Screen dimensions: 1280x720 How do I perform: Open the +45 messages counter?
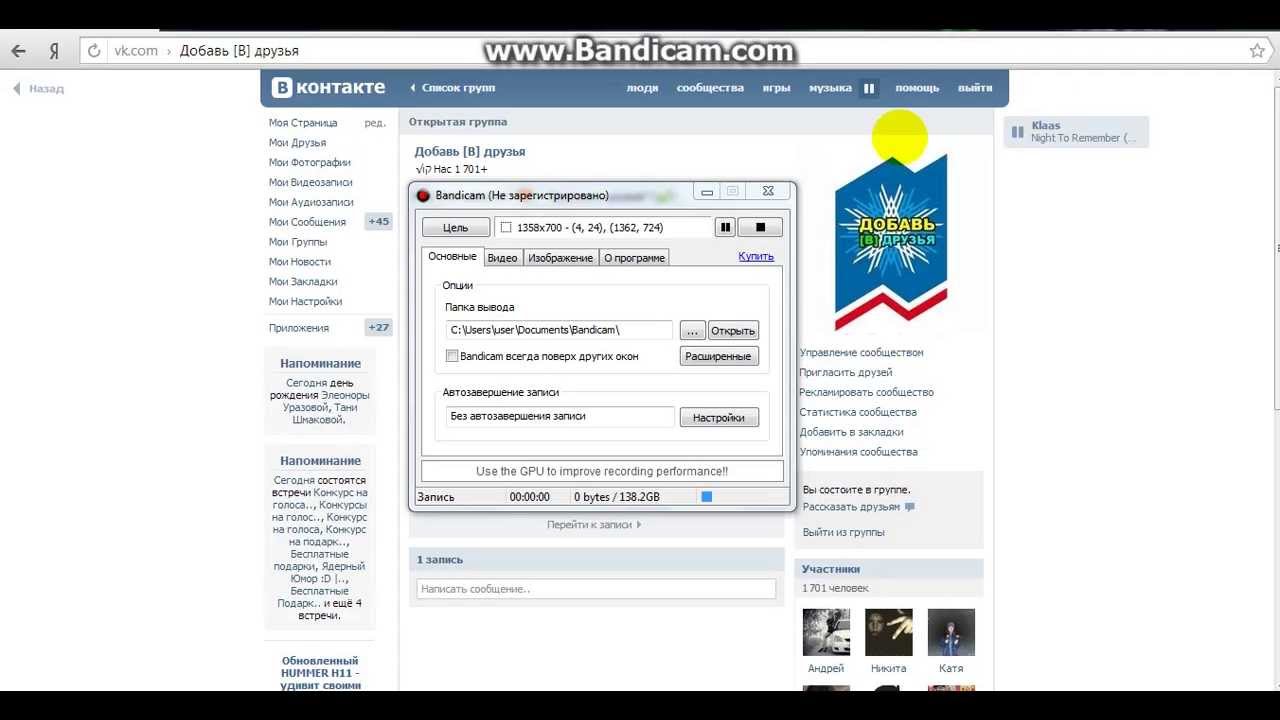[379, 222]
